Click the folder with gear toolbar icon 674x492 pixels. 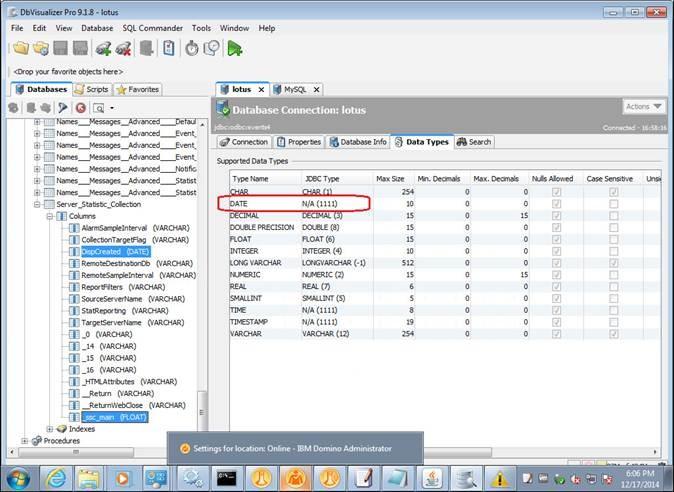[x=41, y=48]
